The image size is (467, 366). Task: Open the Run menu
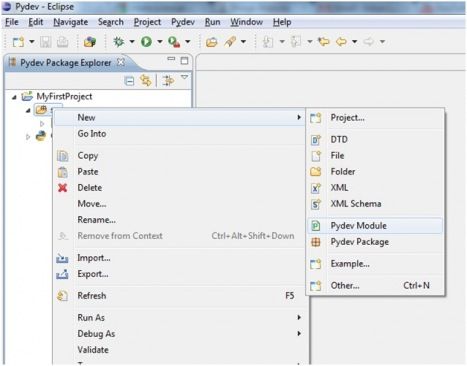(212, 22)
